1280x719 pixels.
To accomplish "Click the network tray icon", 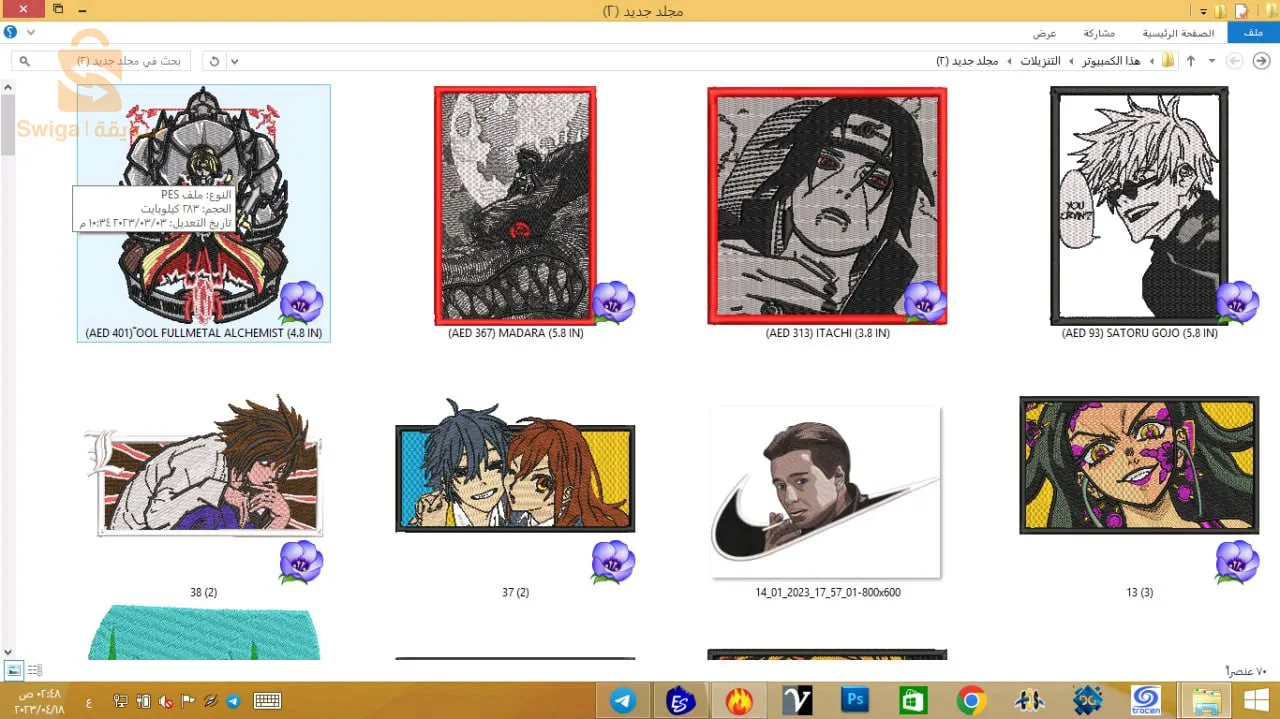I will pyautogui.click(x=121, y=701).
